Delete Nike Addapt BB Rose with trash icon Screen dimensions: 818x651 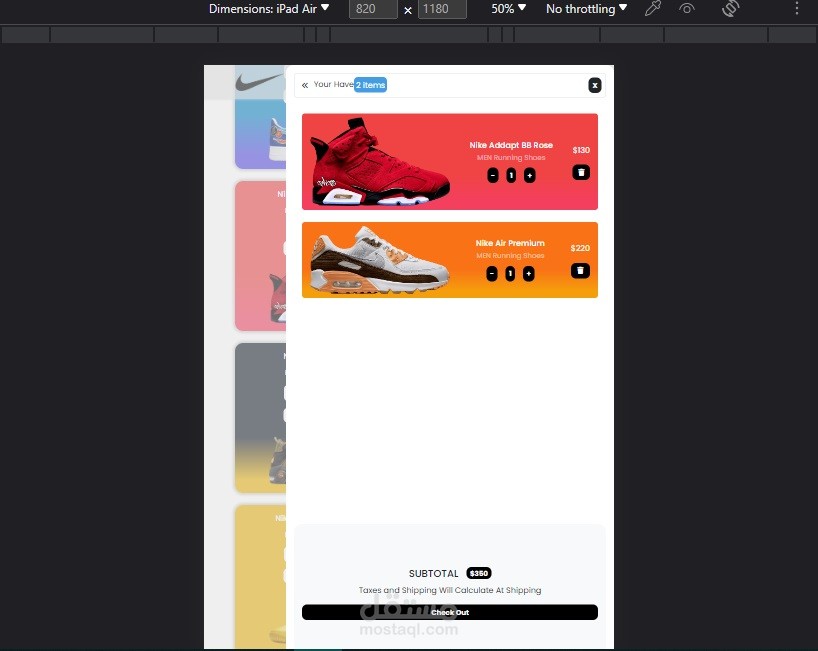coord(581,172)
